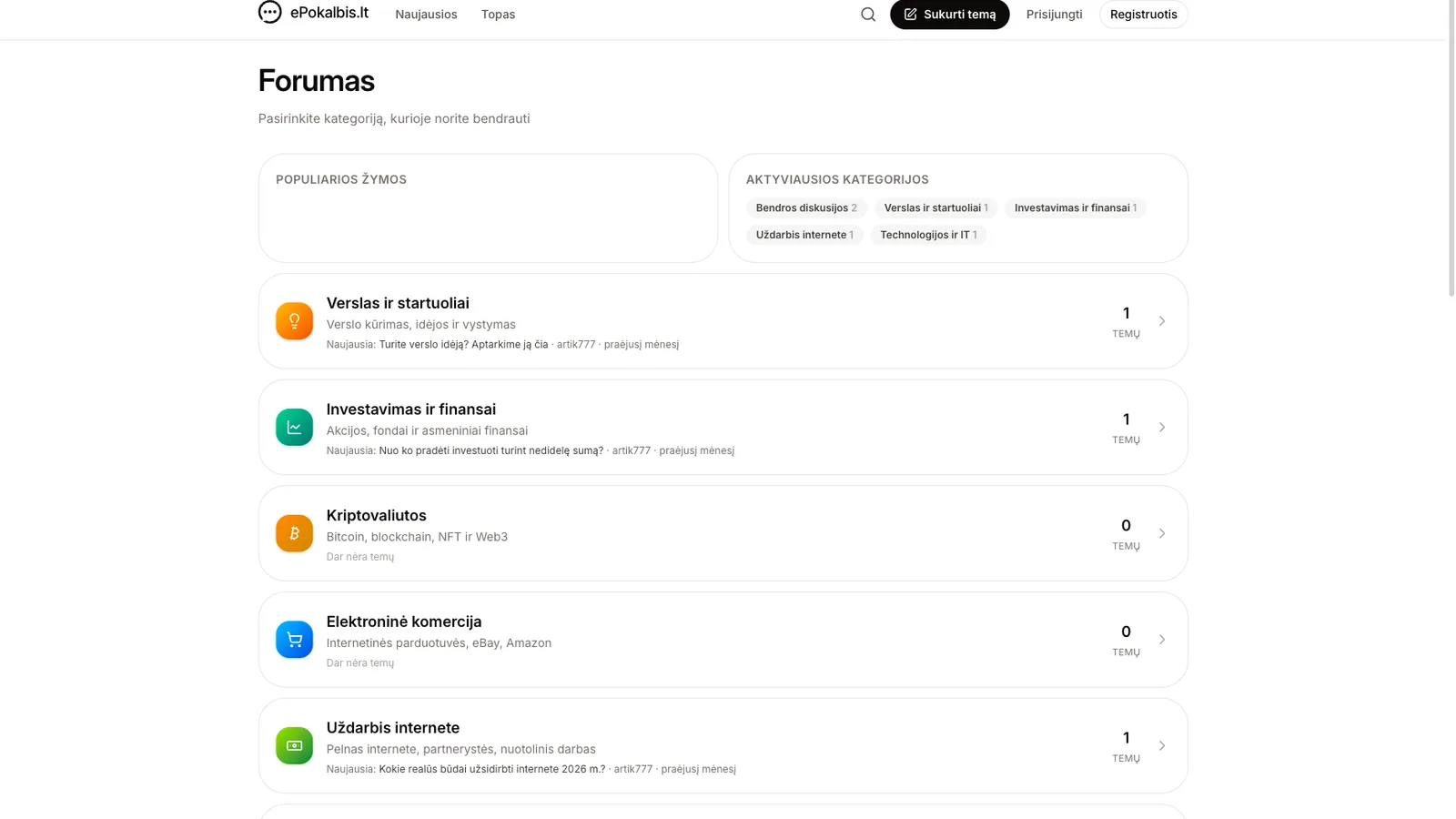Viewport: 1456px width, 819px height.
Task: Click the Prisijungti link
Action: 1054,15
